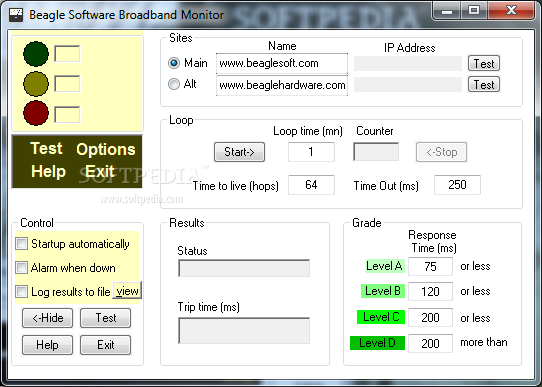The image size is (542, 387).
Task: Click the Level B color label
Action: point(383,291)
